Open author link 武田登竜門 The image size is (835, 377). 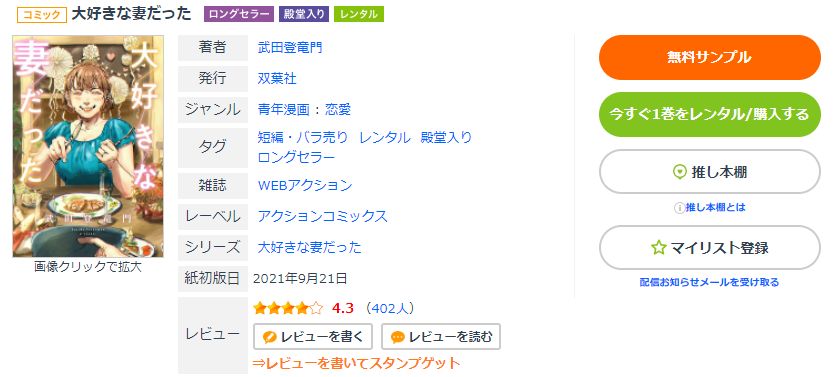(290, 48)
